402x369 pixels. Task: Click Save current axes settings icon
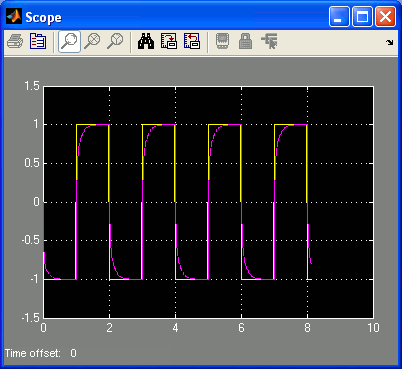point(169,42)
